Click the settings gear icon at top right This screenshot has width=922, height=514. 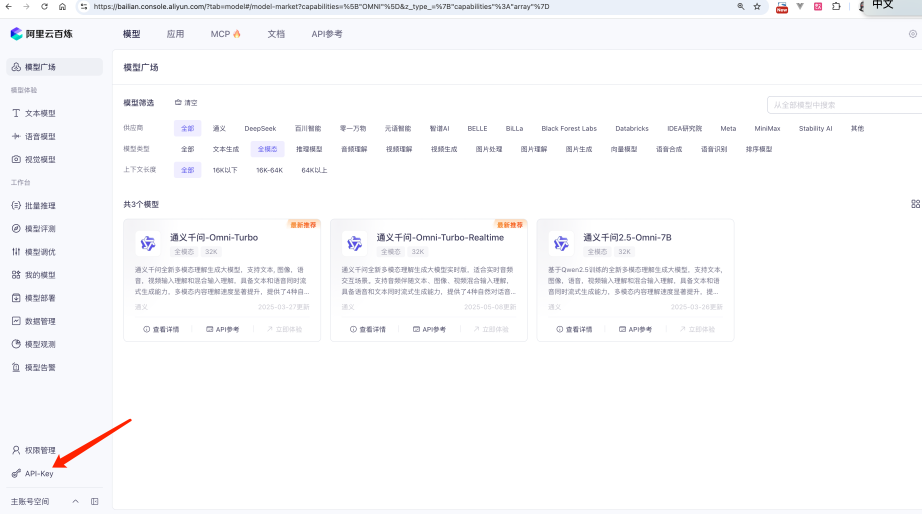(912, 34)
